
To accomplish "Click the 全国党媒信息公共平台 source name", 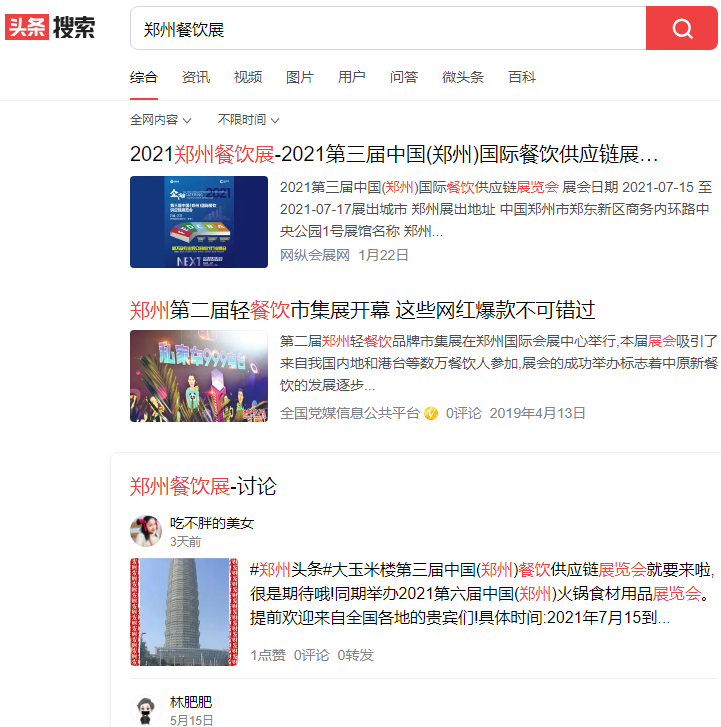I will pyautogui.click(x=350, y=413).
